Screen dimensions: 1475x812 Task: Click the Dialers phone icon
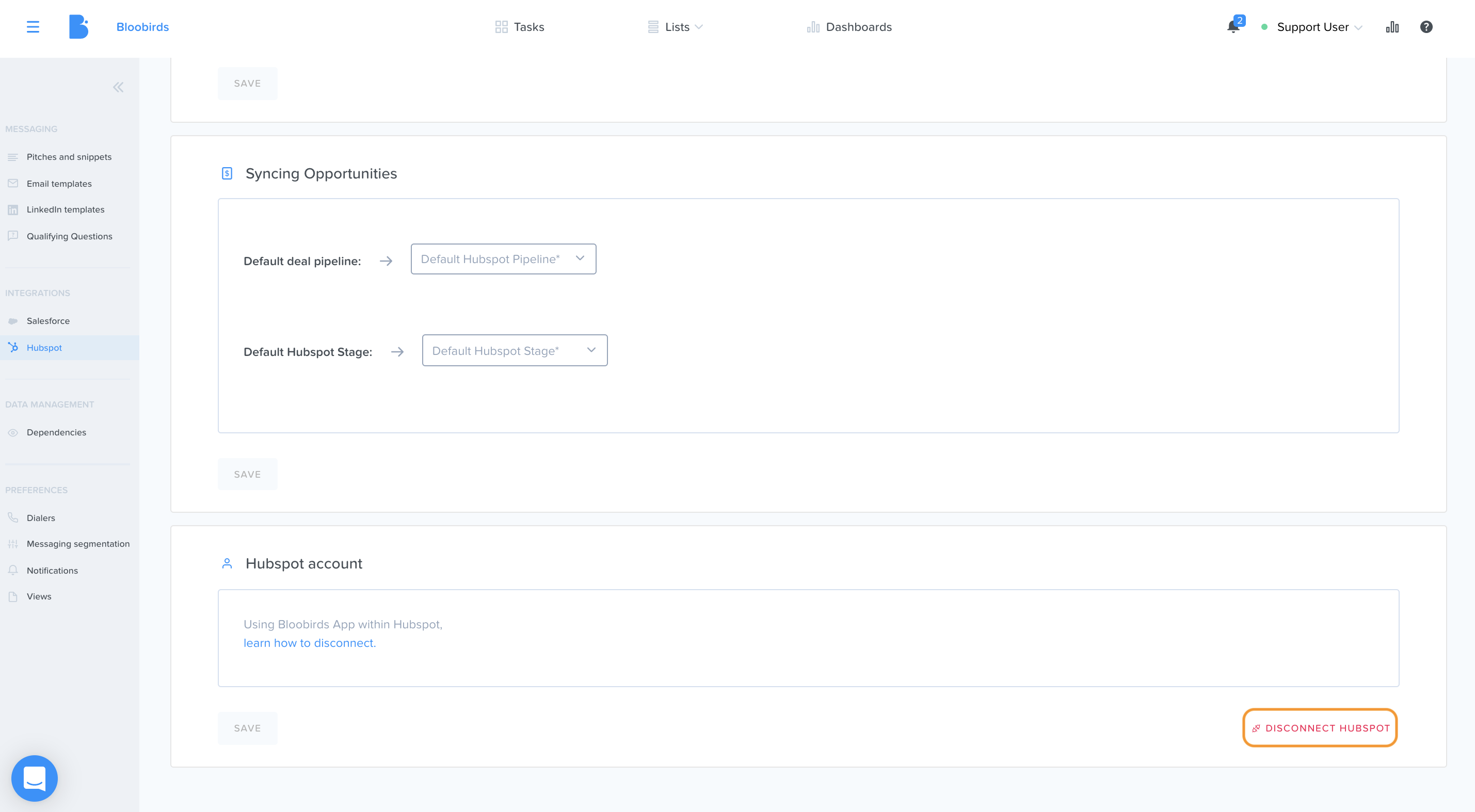point(12,517)
